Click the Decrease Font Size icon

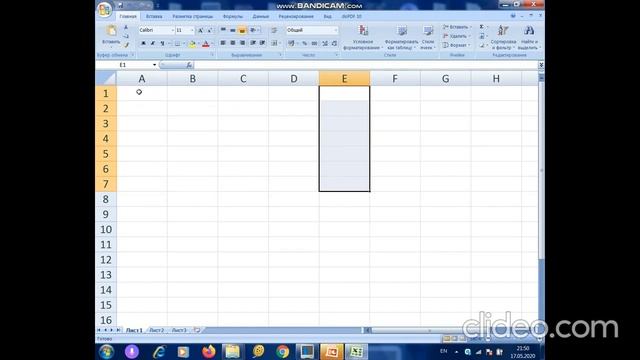tap(210, 30)
